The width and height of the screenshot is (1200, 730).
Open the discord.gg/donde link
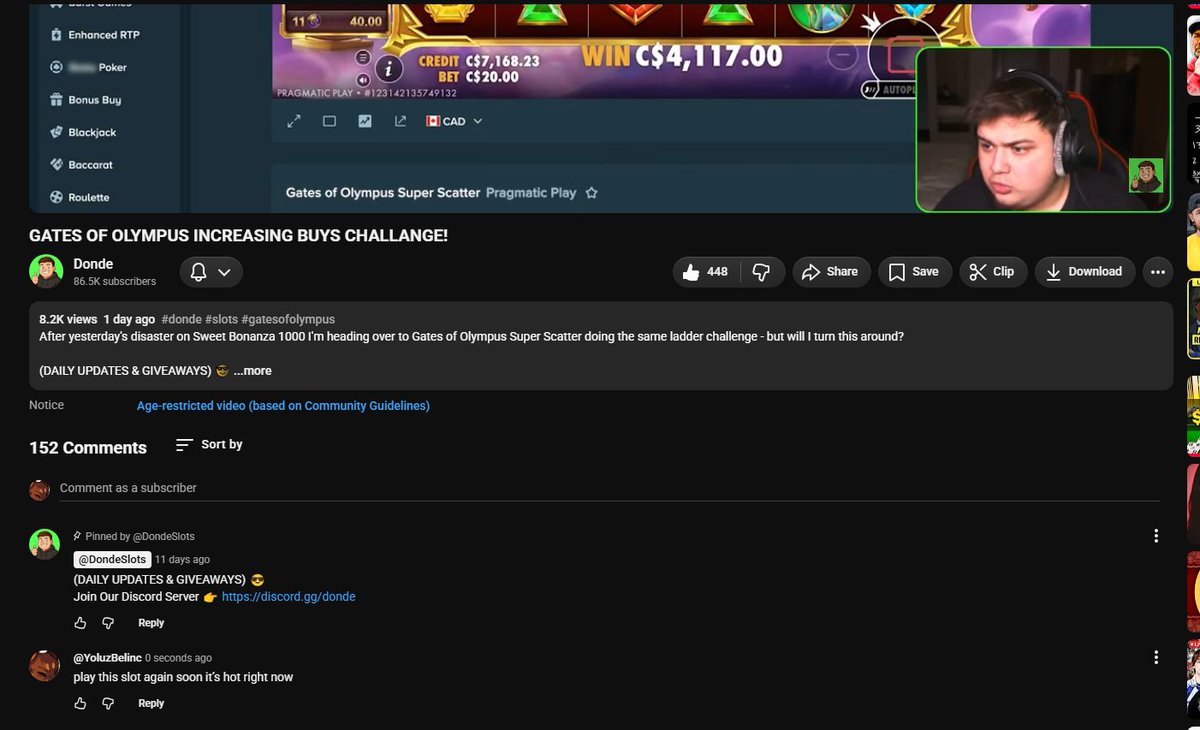tap(288, 597)
